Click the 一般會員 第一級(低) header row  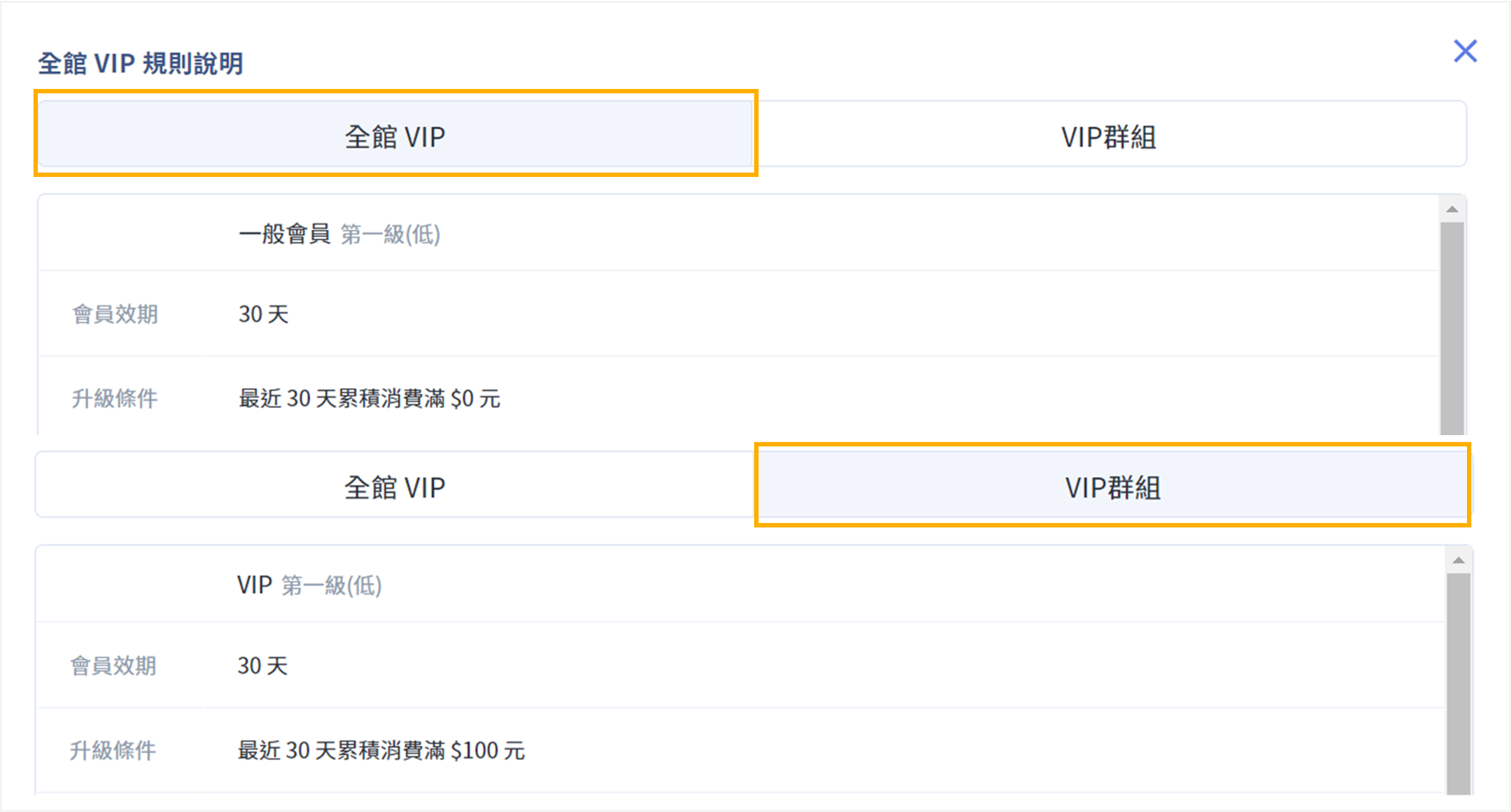(337, 233)
